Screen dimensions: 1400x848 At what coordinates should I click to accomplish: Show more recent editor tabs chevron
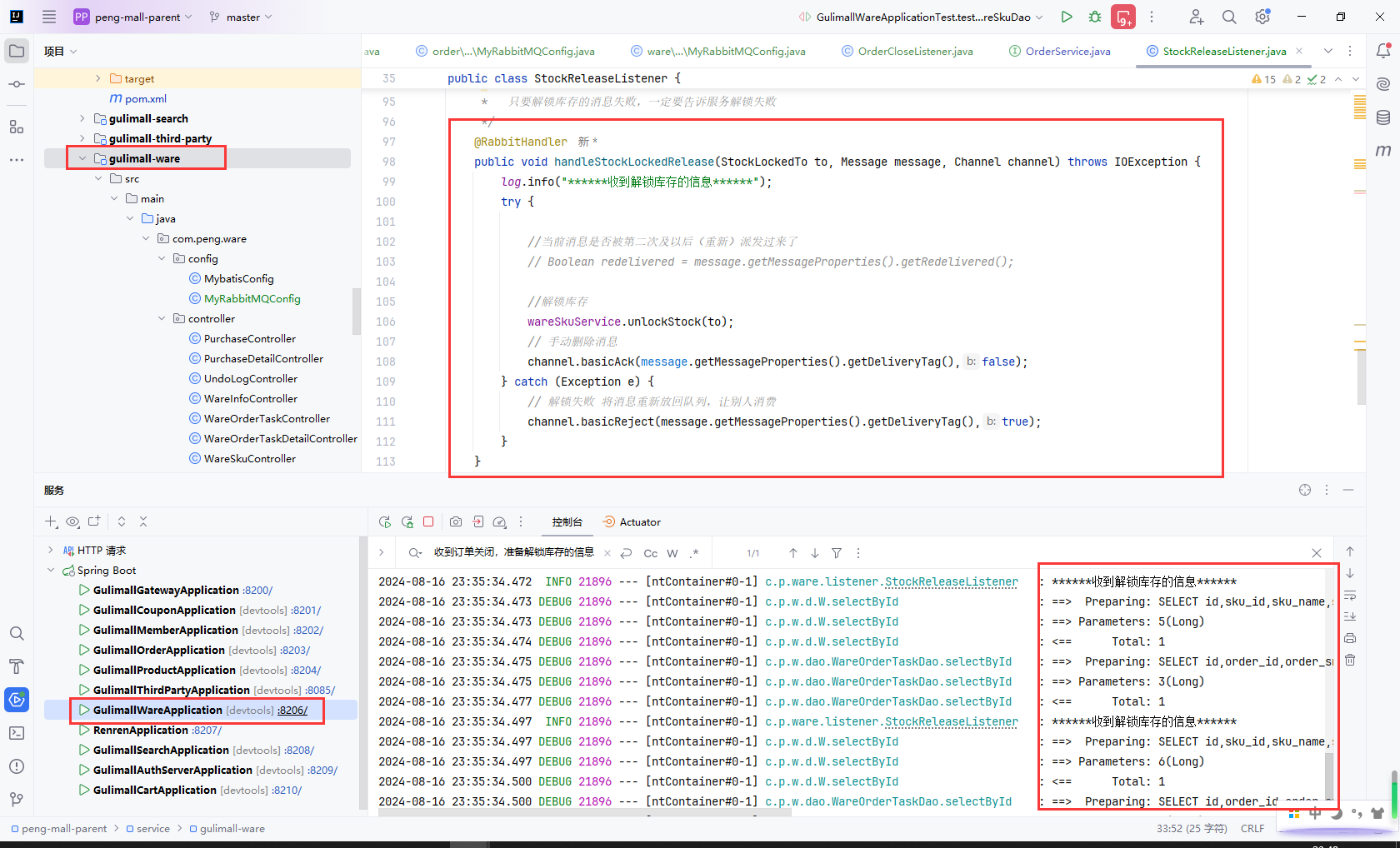click(x=1328, y=51)
